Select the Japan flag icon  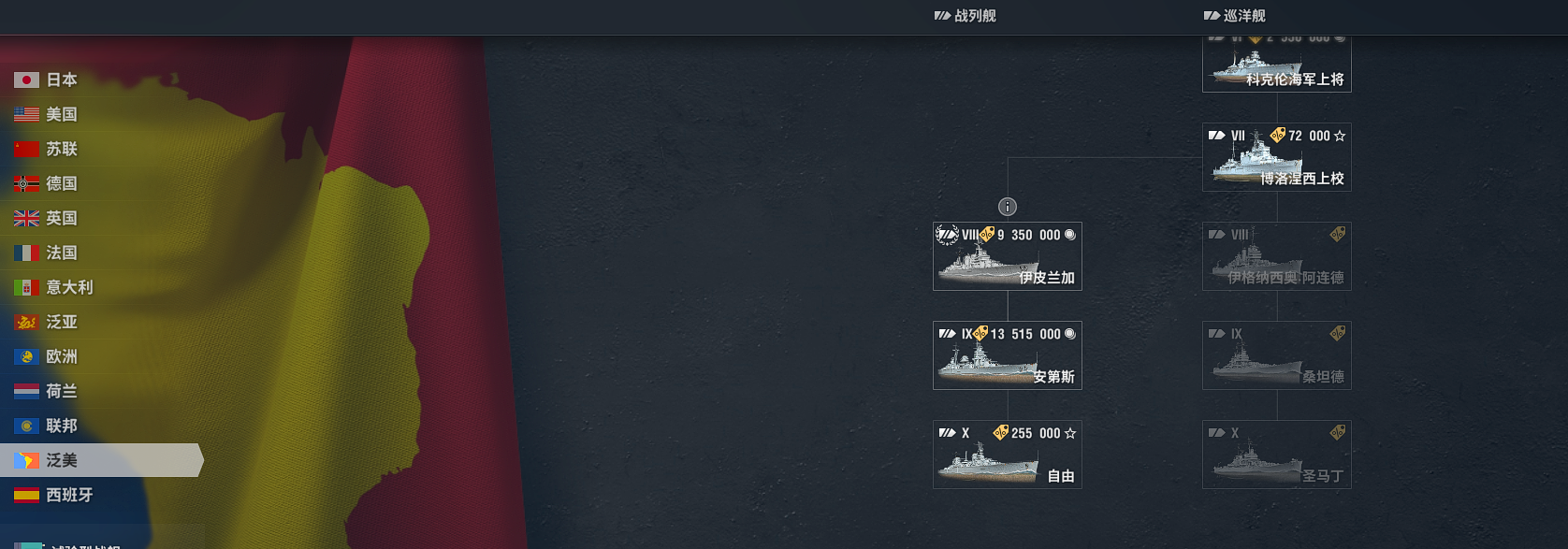[26, 80]
